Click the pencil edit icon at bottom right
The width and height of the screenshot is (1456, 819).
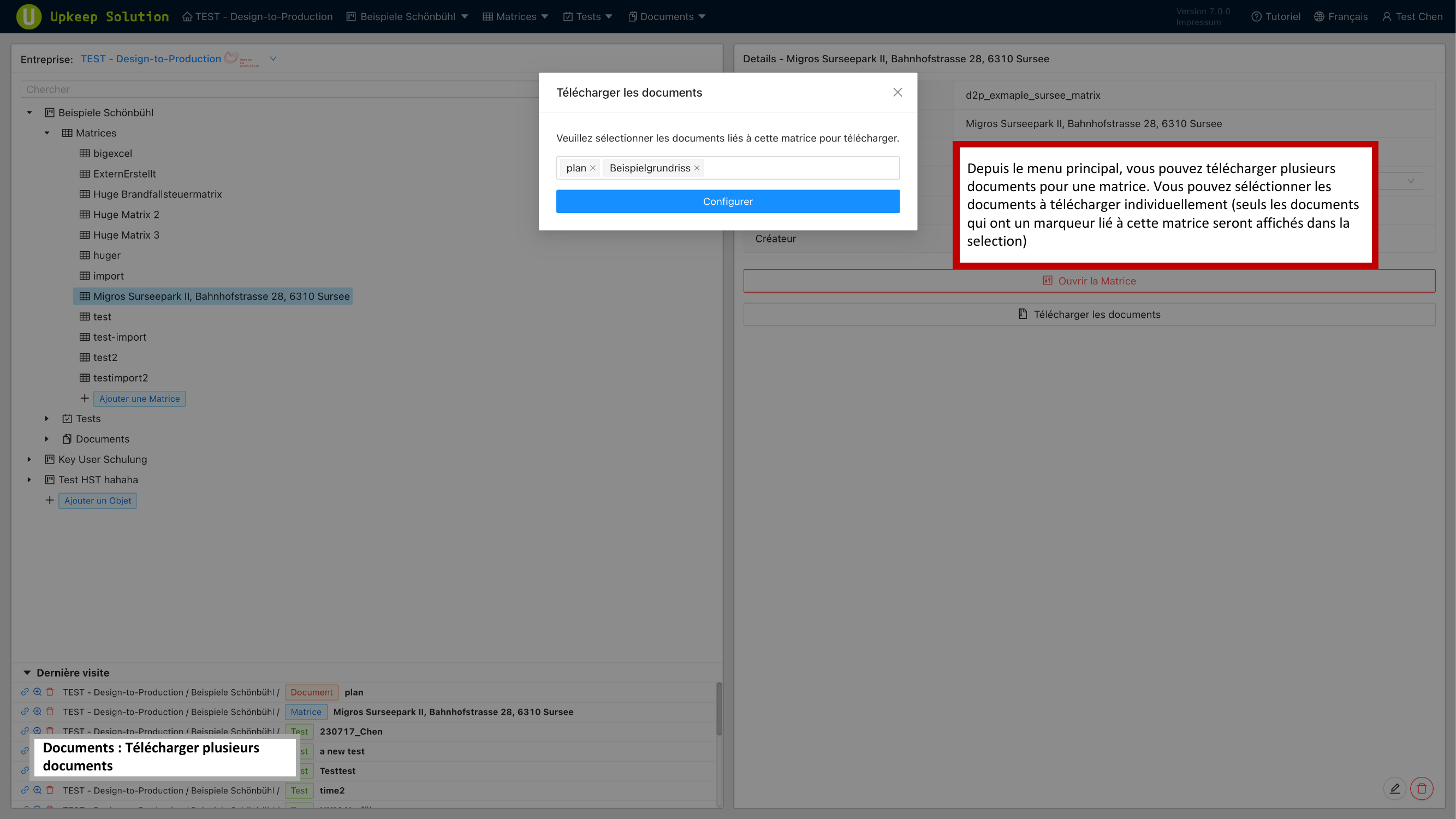tap(1394, 788)
